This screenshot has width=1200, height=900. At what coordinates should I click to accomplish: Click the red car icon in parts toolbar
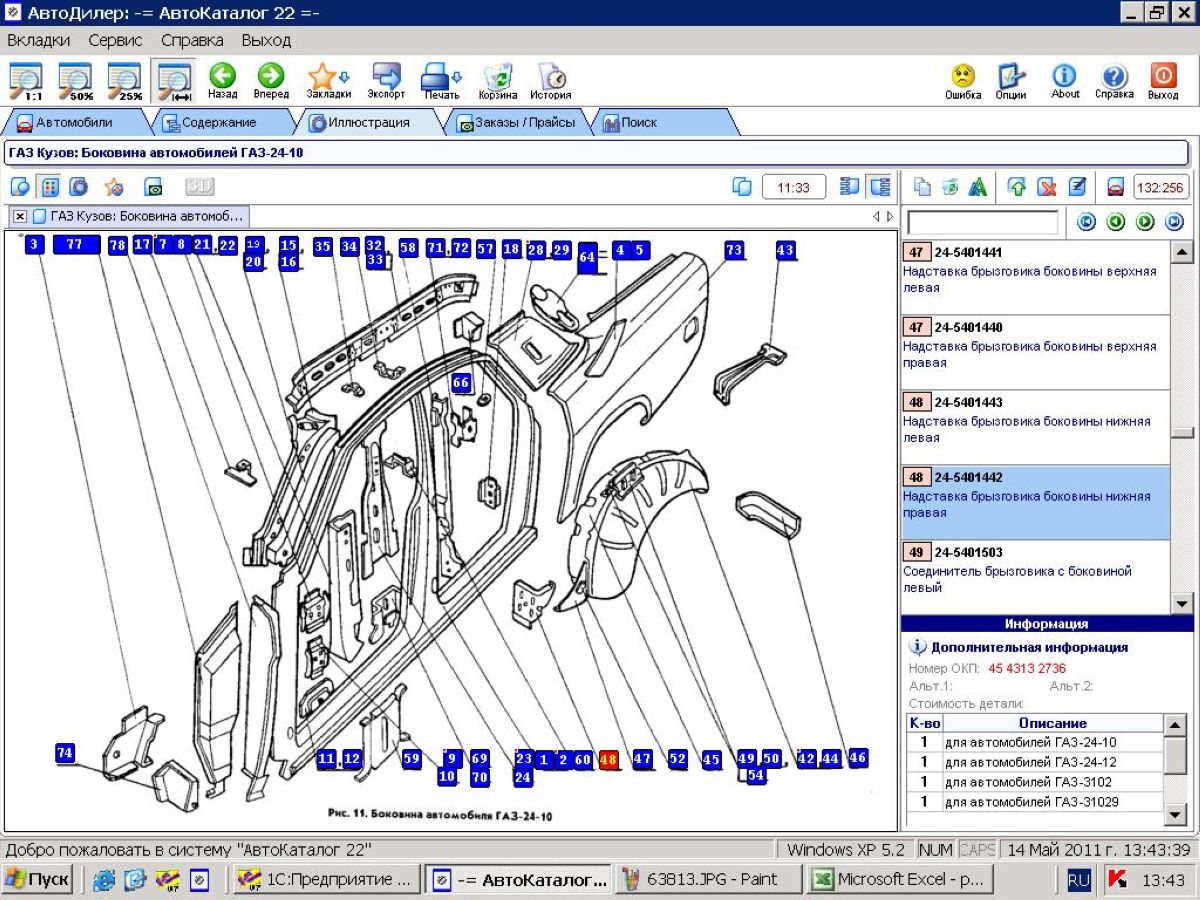coord(1116,187)
